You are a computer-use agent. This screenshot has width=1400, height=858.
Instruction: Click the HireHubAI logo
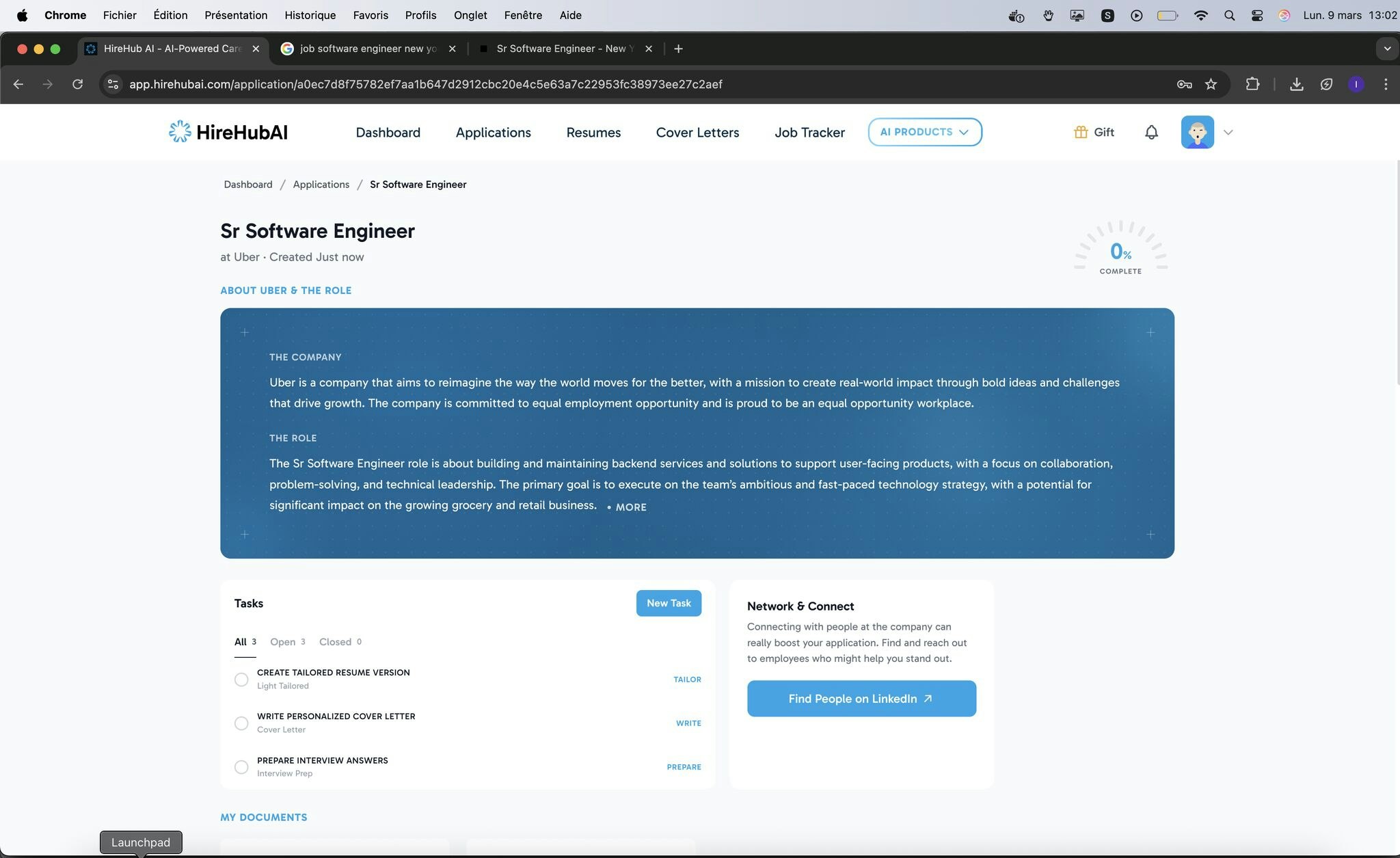coord(228,132)
